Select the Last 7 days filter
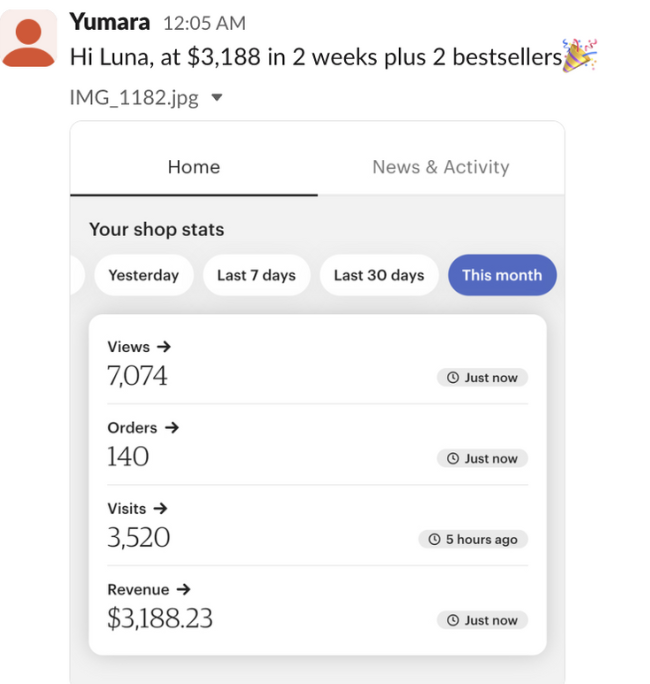Screen dimensions: 650x684 [256, 275]
